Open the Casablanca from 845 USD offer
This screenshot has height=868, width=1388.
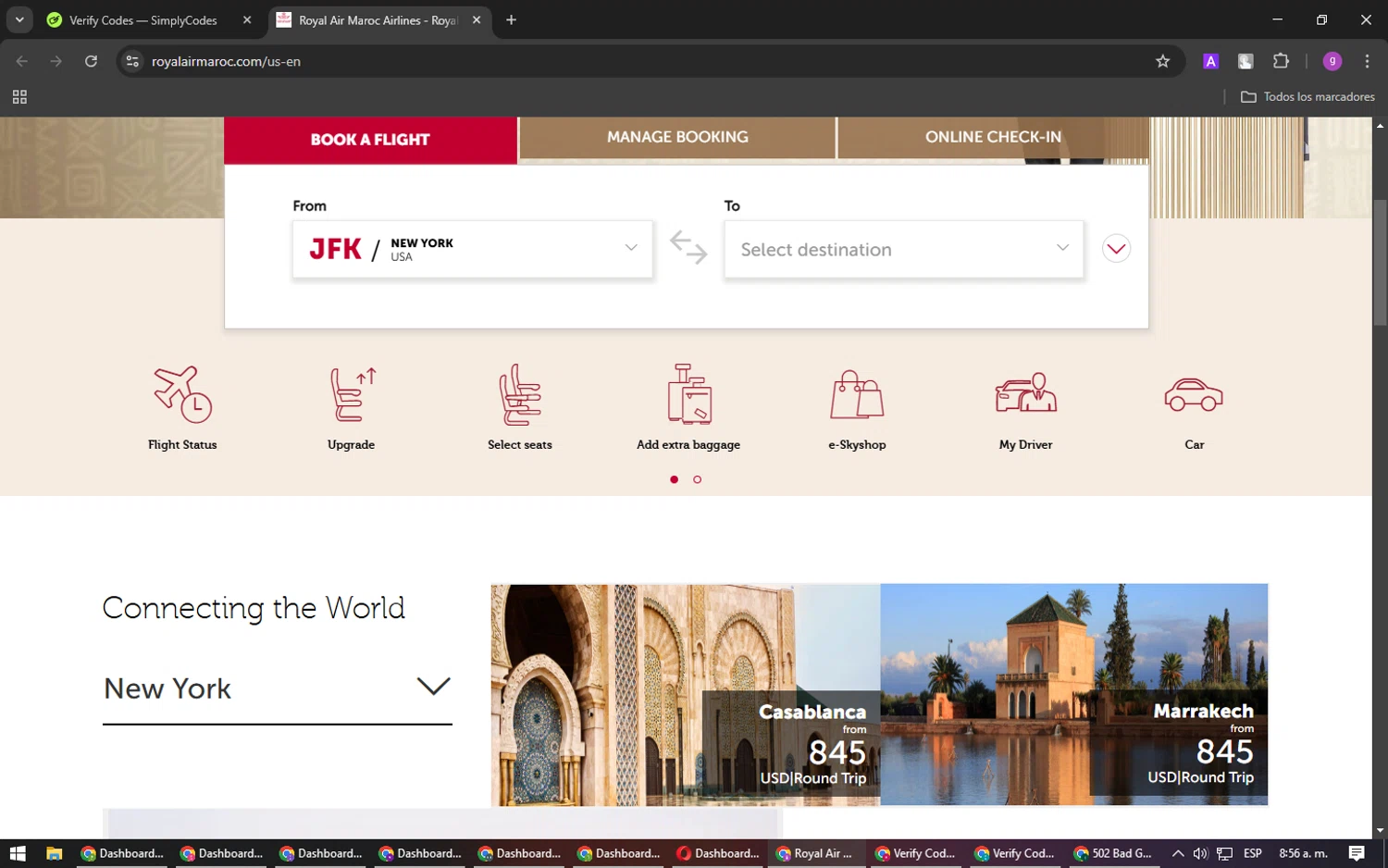click(x=685, y=694)
